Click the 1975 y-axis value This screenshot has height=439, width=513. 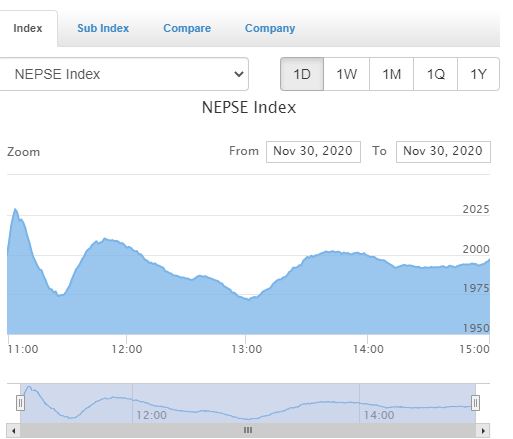coord(476,288)
